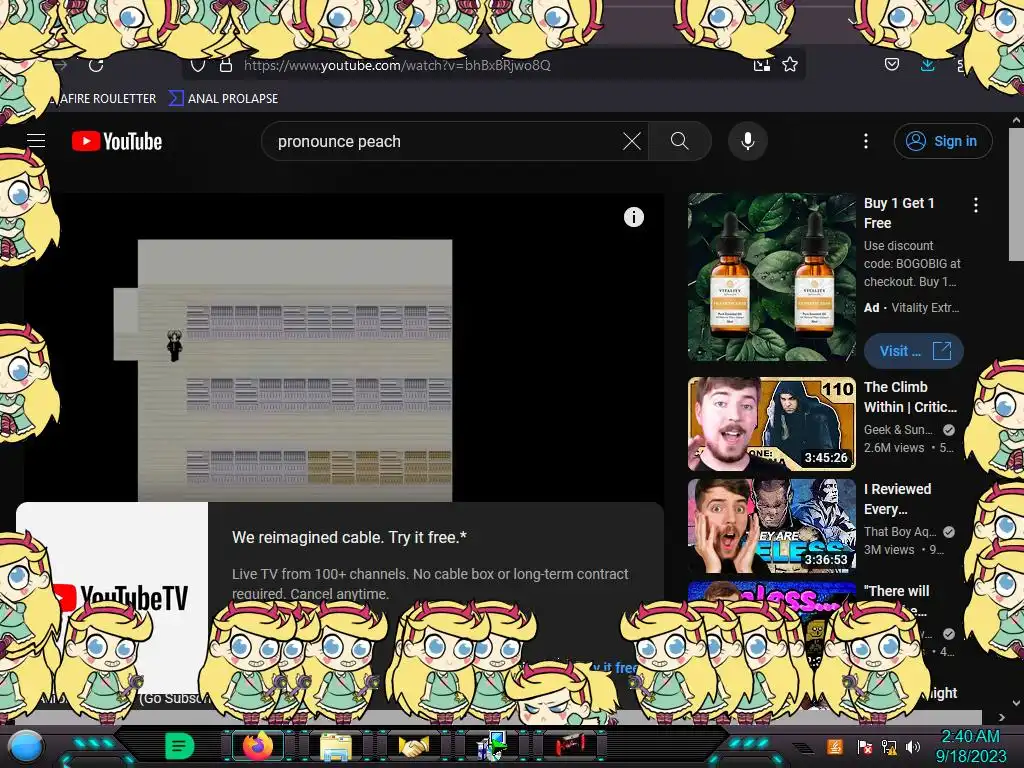Click the browser URL address bar
The image size is (1024, 768).
(x=493, y=65)
